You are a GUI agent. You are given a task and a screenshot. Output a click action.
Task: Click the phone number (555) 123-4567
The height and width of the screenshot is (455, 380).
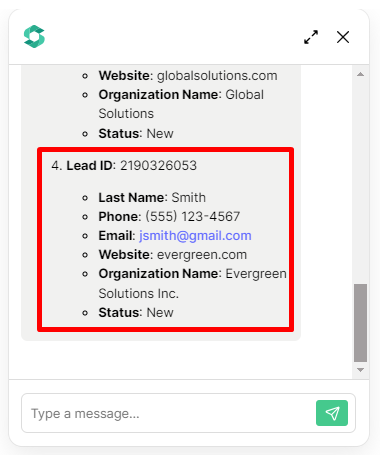(x=193, y=217)
